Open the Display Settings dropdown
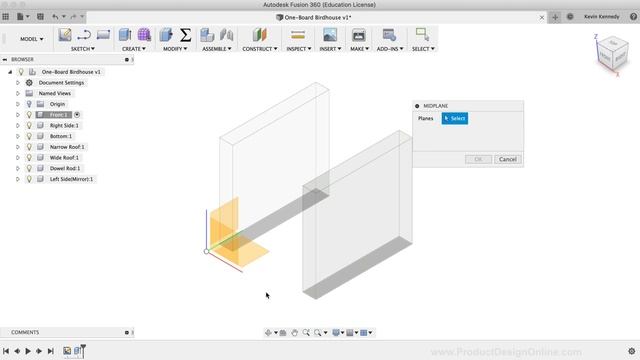The width and height of the screenshot is (640, 360). coord(338,333)
